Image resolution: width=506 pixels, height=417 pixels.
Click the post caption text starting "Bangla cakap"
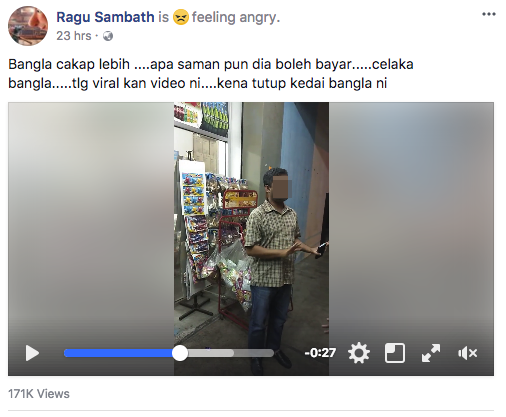[x=211, y=74]
